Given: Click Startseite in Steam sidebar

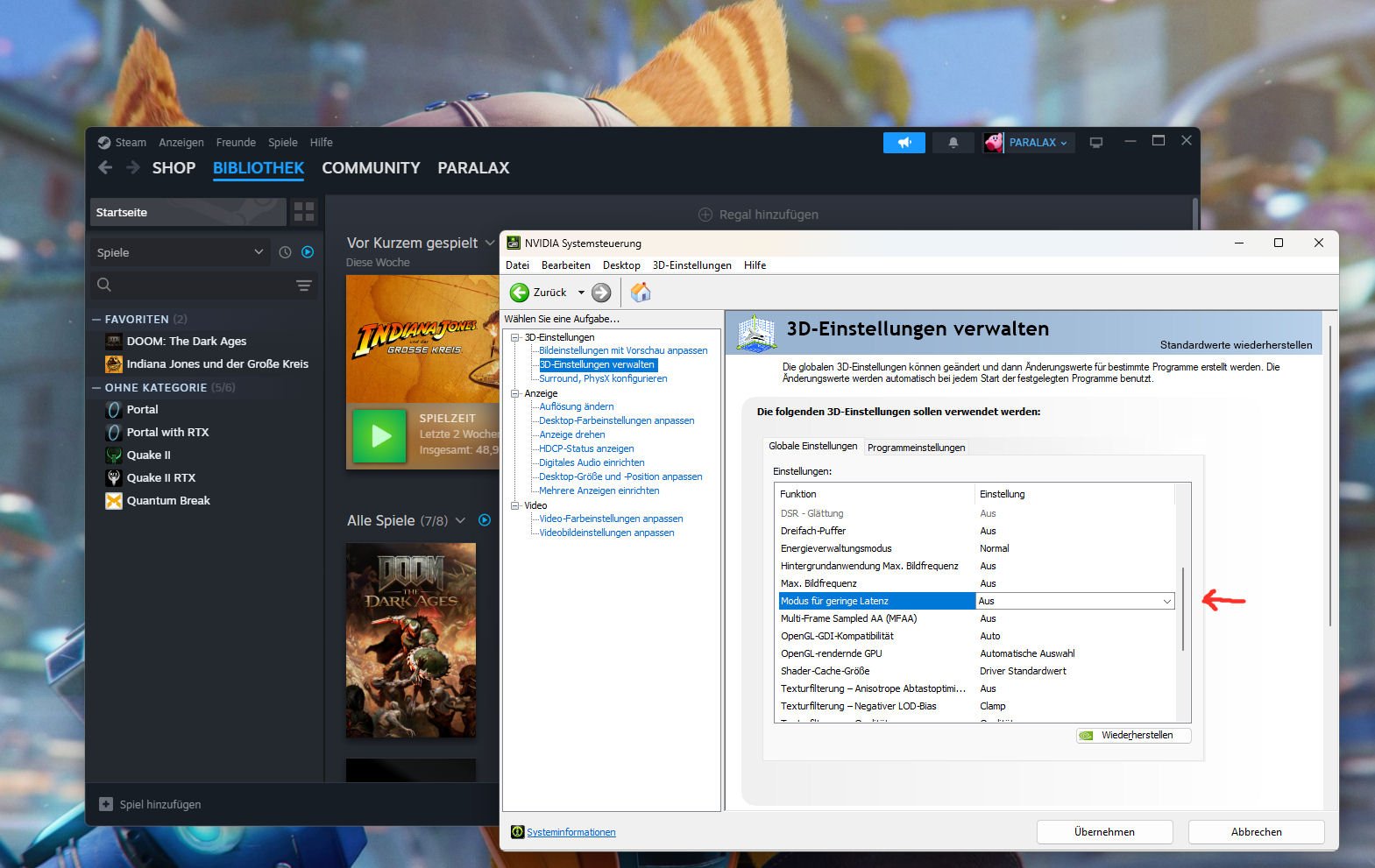Looking at the screenshot, I should pyautogui.click(x=188, y=212).
